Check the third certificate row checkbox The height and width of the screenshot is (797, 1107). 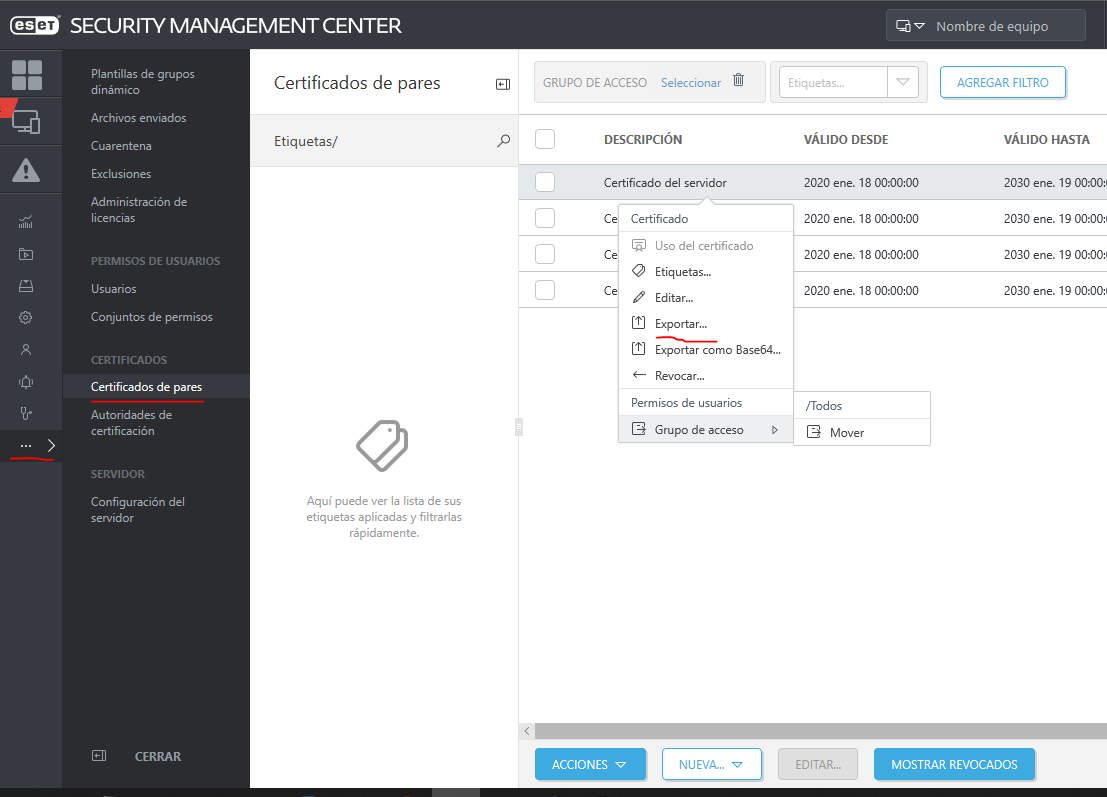pyautogui.click(x=545, y=254)
